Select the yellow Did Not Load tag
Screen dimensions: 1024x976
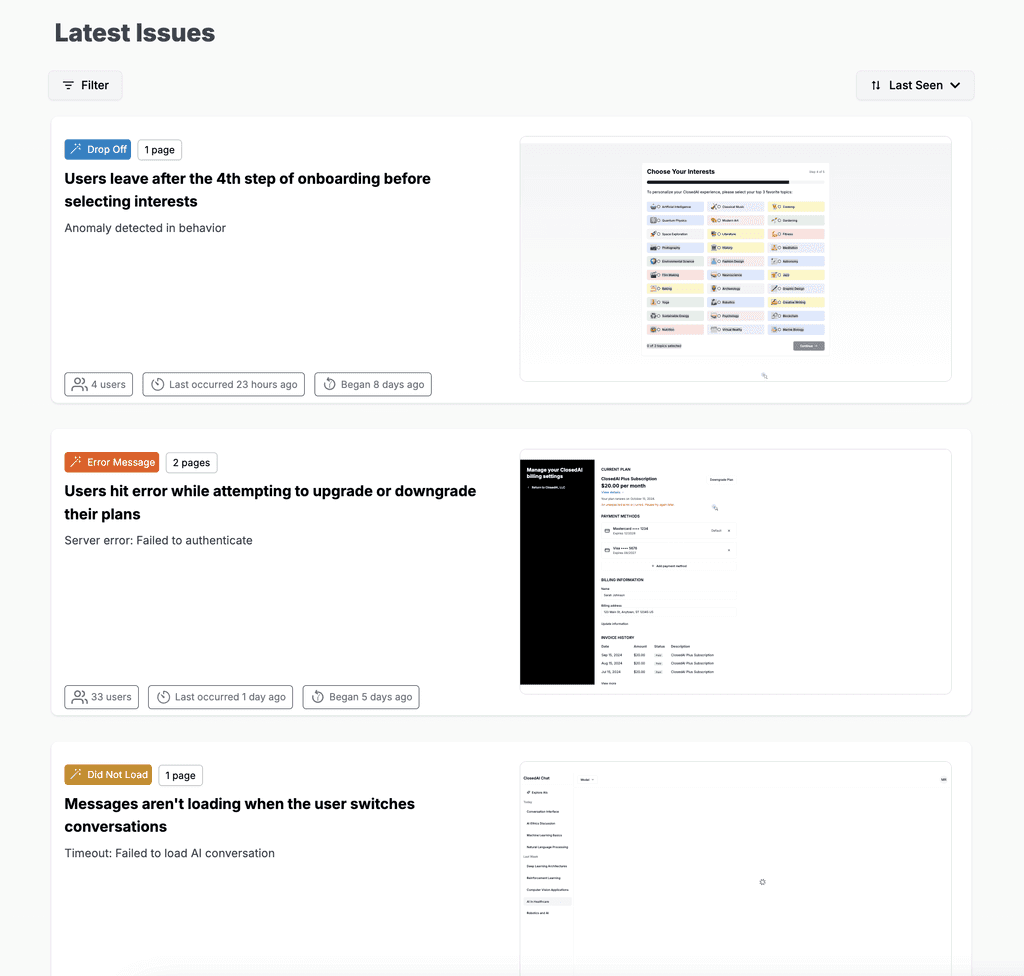107,774
